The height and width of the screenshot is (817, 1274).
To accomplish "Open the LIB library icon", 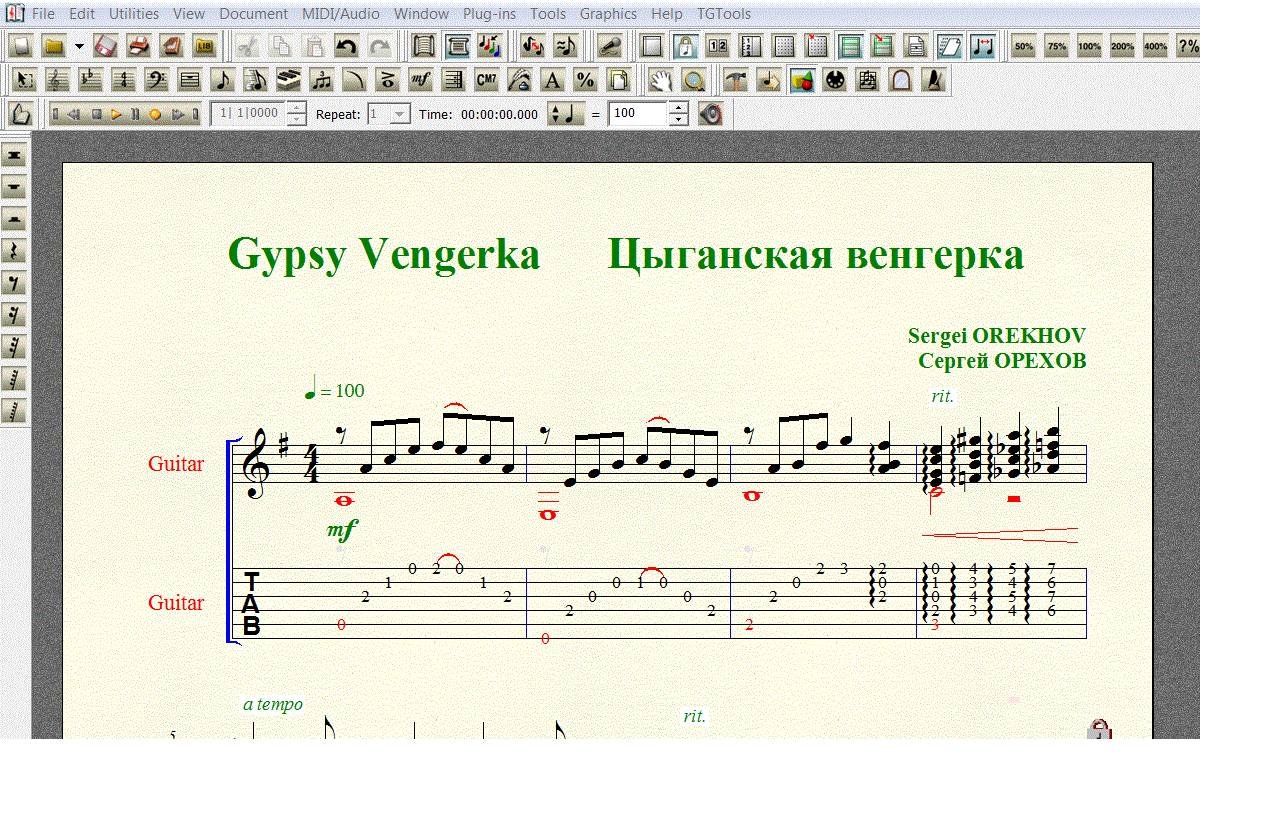I will [205, 46].
